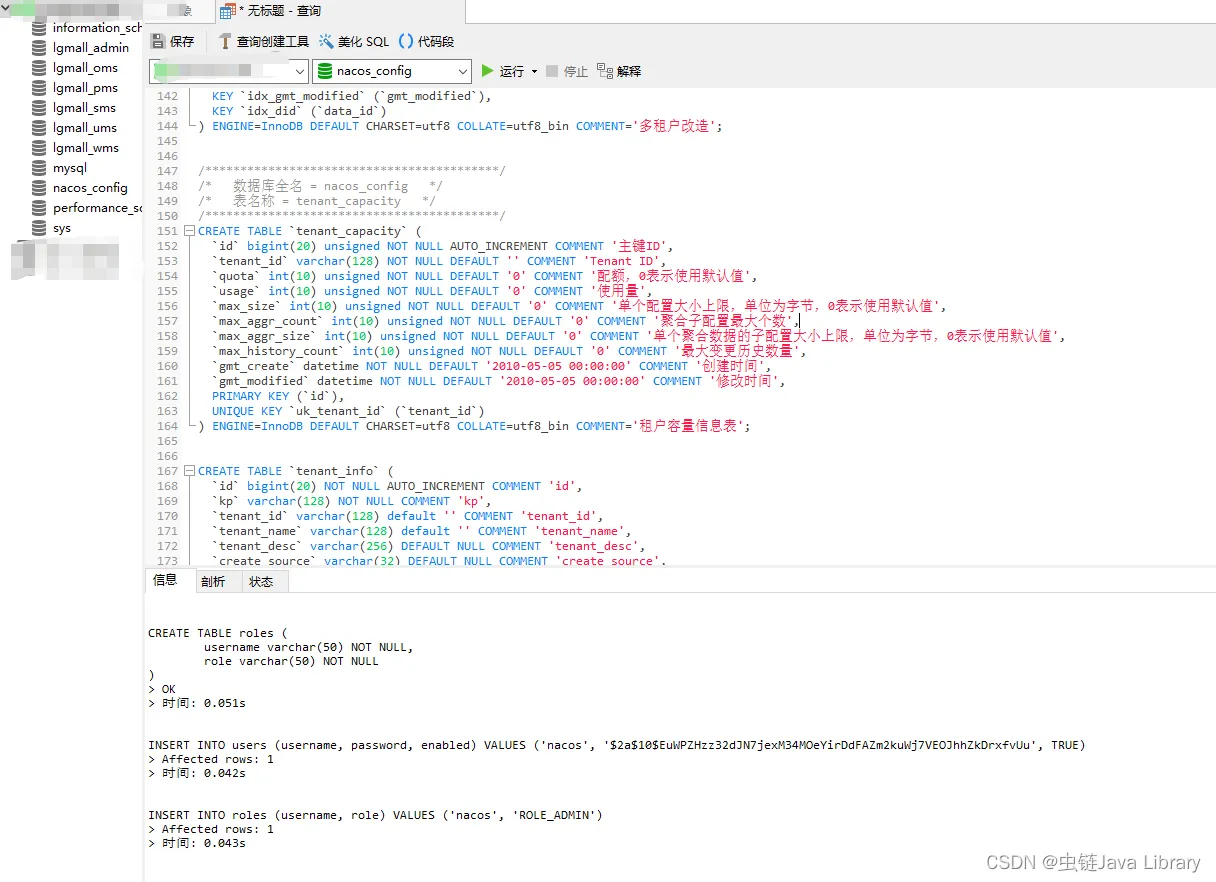This screenshot has width=1216, height=882.
Task: Click 'CREATE TABLE roles (' in output
Action: (x=218, y=633)
